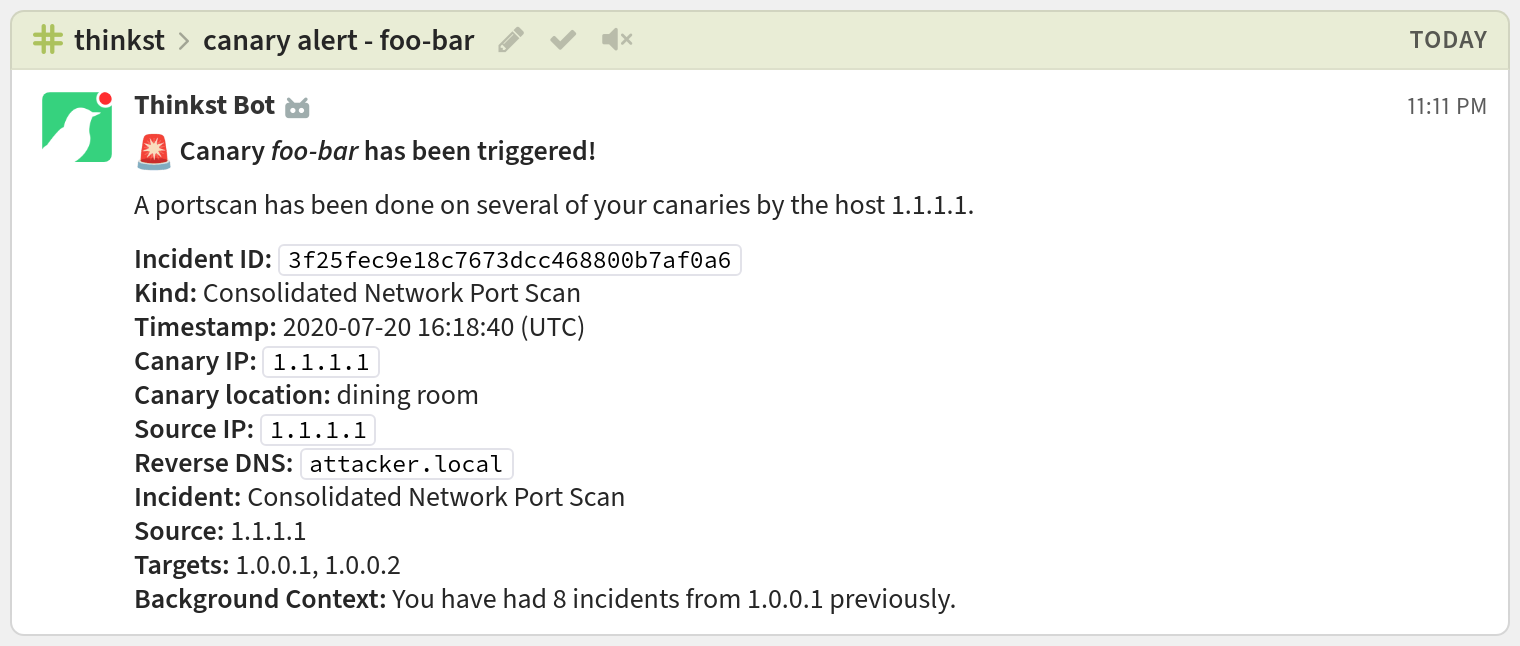Click the breadcrumb chevron after thinkst
This screenshot has height=646, width=1520.
click(183, 41)
